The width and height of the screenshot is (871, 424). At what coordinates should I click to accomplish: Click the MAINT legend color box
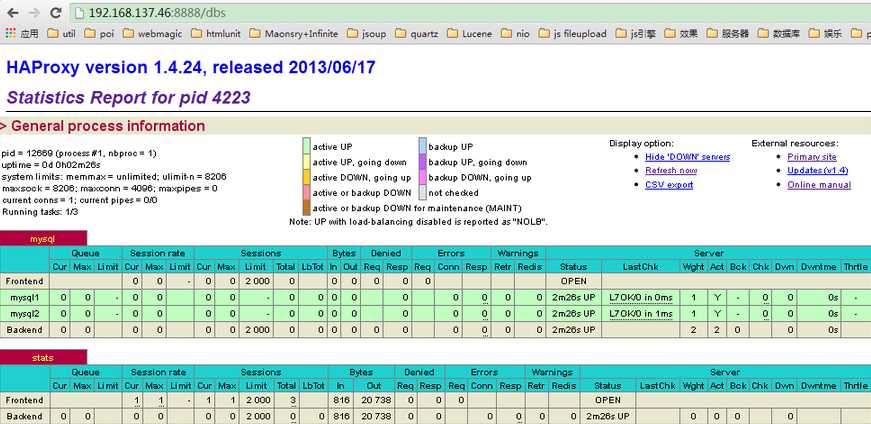pos(306,207)
